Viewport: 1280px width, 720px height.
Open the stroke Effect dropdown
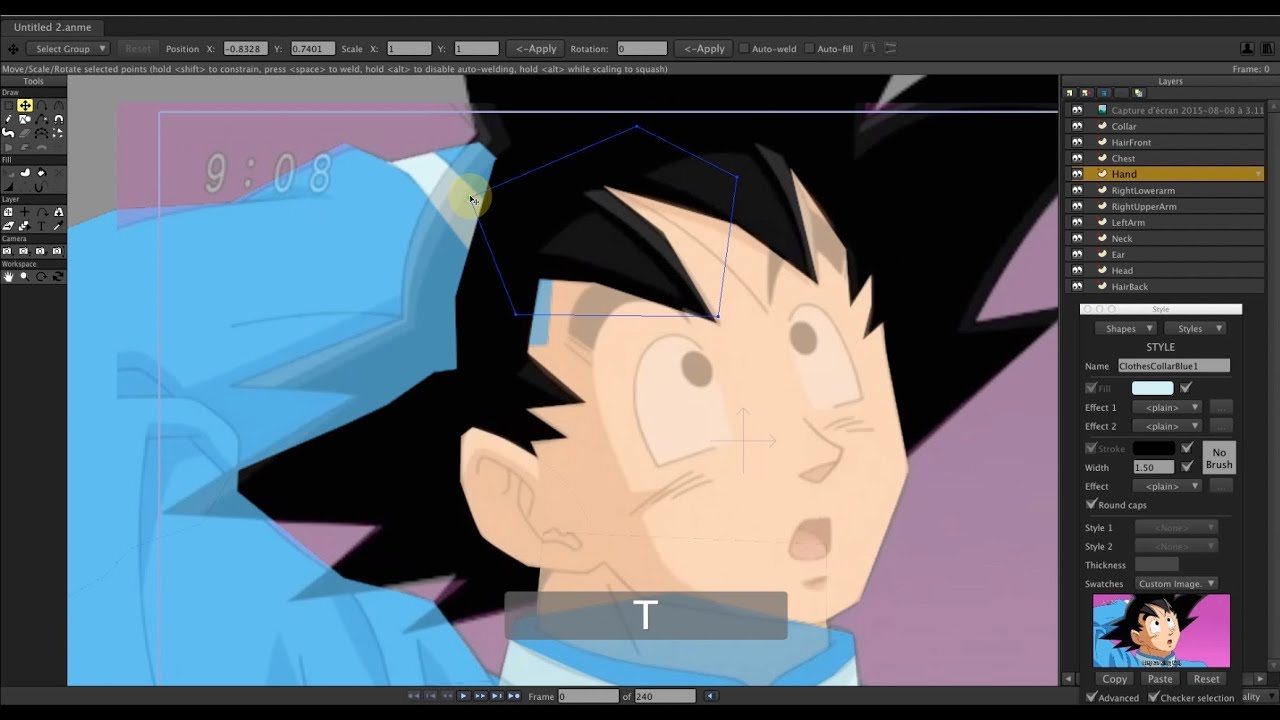pyautogui.click(x=1167, y=486)
